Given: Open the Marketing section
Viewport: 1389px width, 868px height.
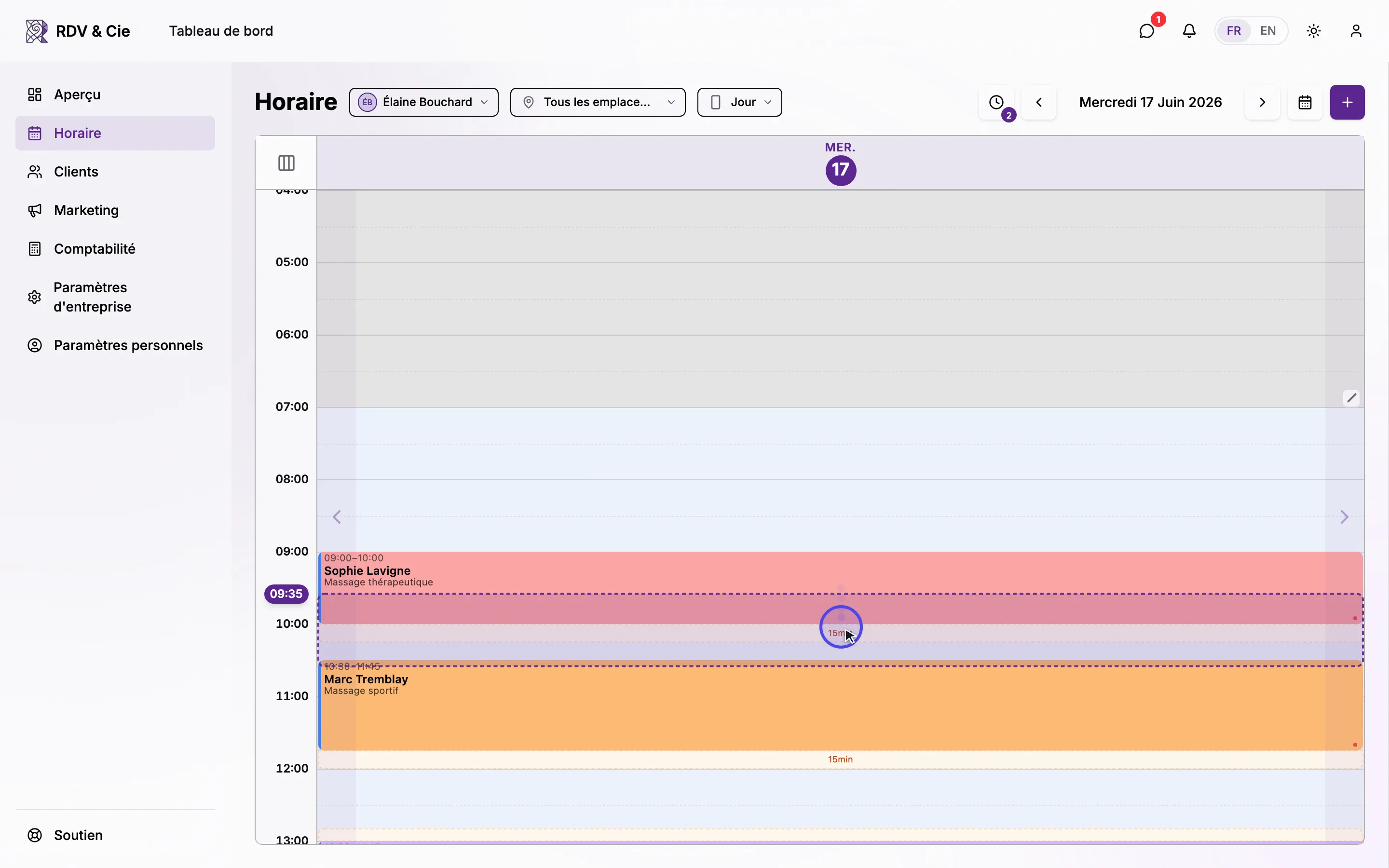Looking at the screenshot, I should [115, 210].
